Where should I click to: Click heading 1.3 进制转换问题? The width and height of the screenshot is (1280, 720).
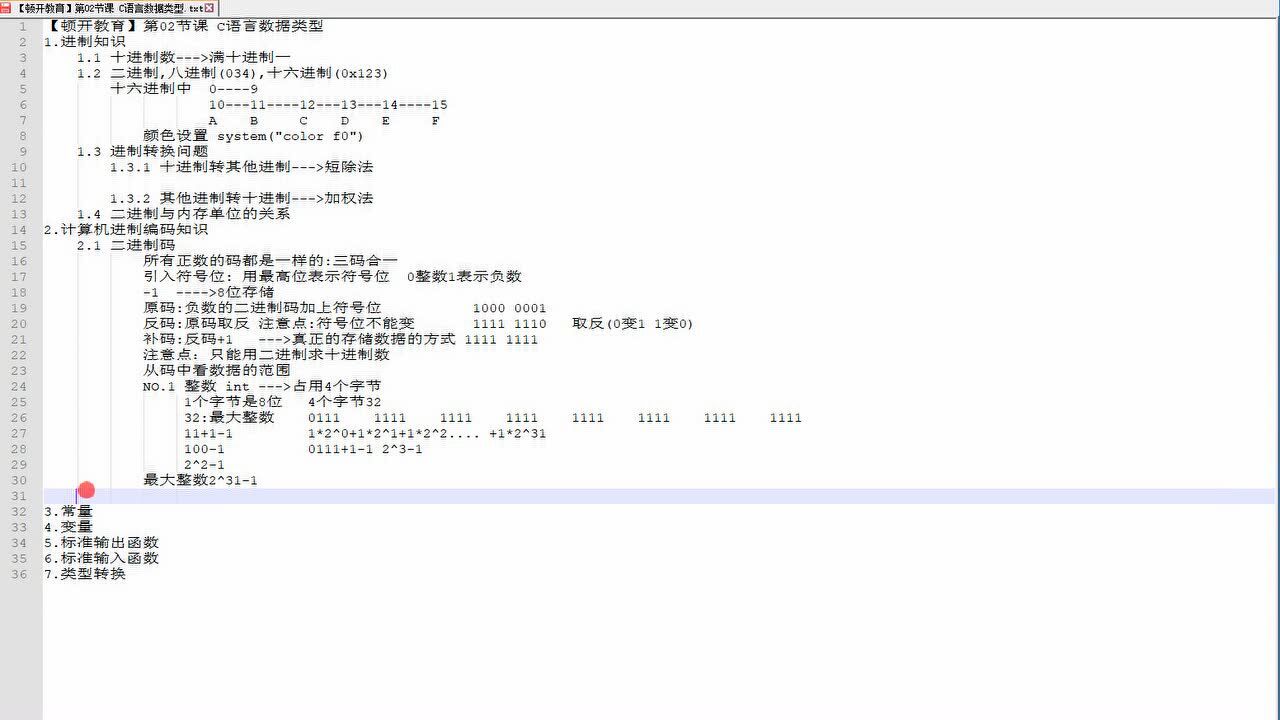[143, 152]
